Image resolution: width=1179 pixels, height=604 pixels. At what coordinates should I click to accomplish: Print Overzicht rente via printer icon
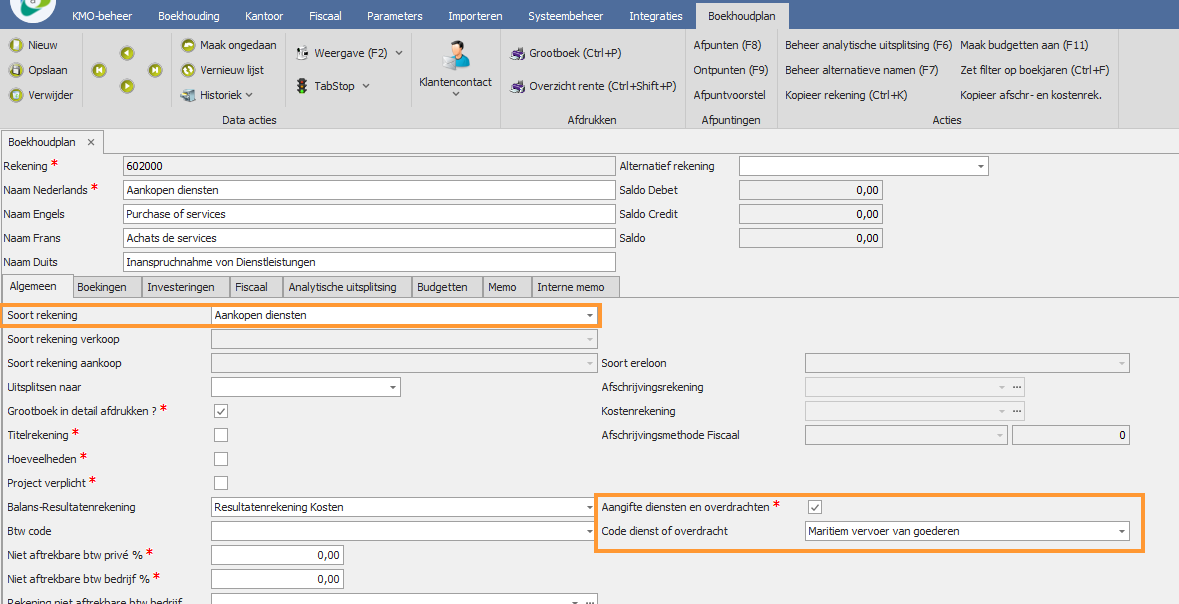517,86
